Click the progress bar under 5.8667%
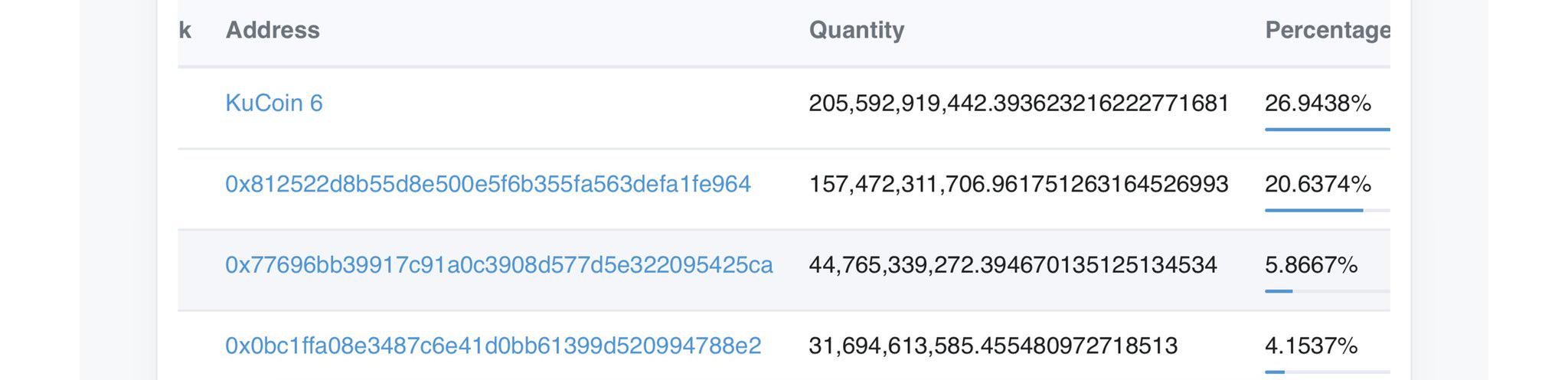 (1328, 291)
